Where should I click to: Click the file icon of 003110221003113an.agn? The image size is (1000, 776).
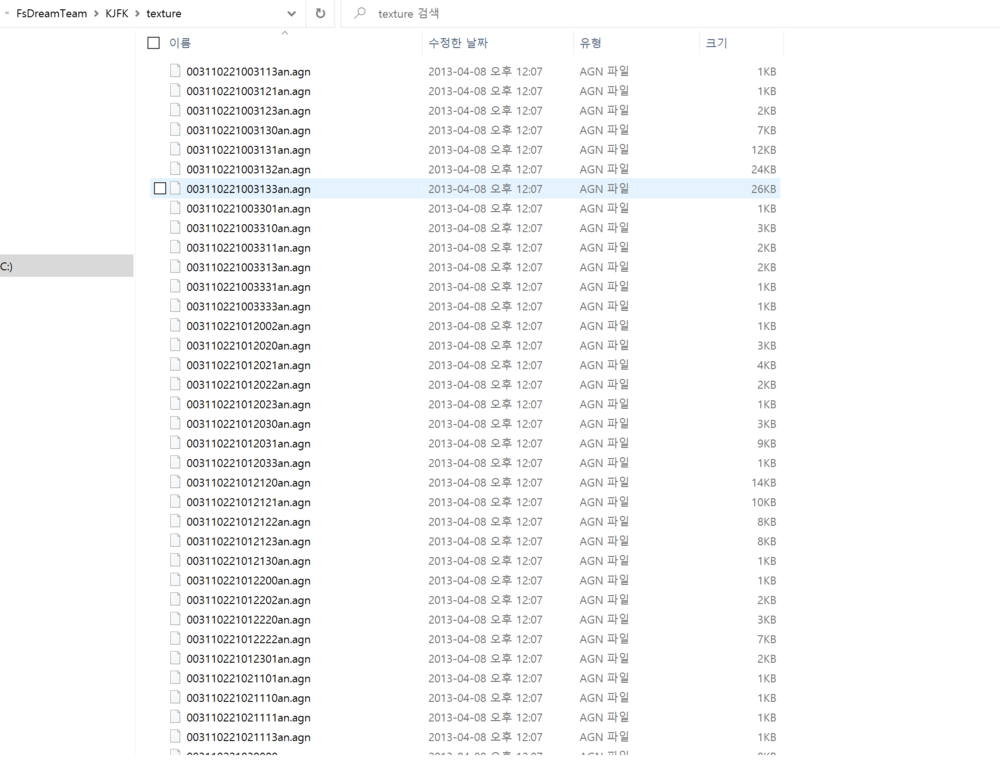pyautogui.click(x=175, y=71)
